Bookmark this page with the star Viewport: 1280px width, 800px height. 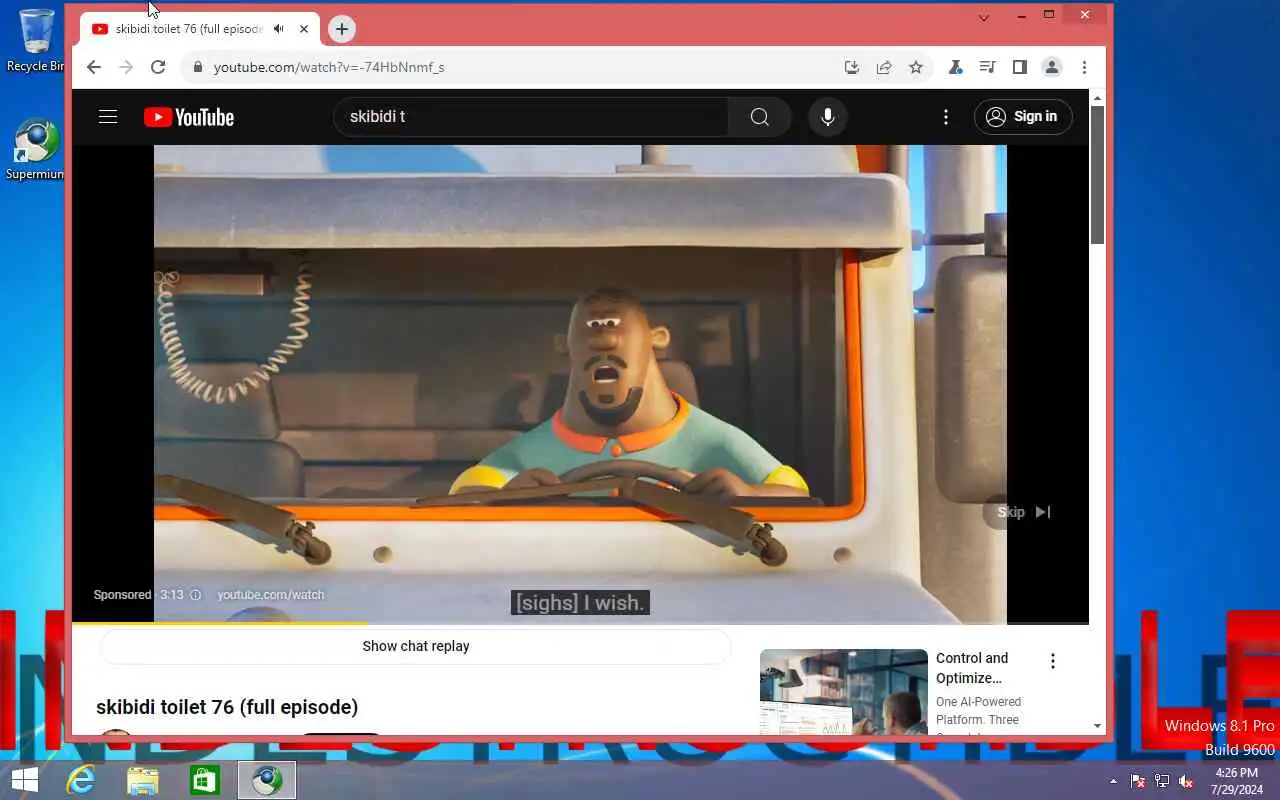(x=916, y=67)
